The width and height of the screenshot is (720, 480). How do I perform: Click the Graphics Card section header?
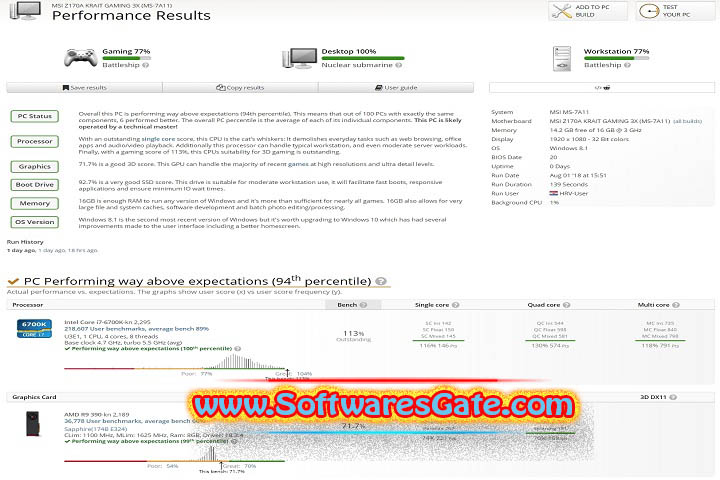[34, 397]
